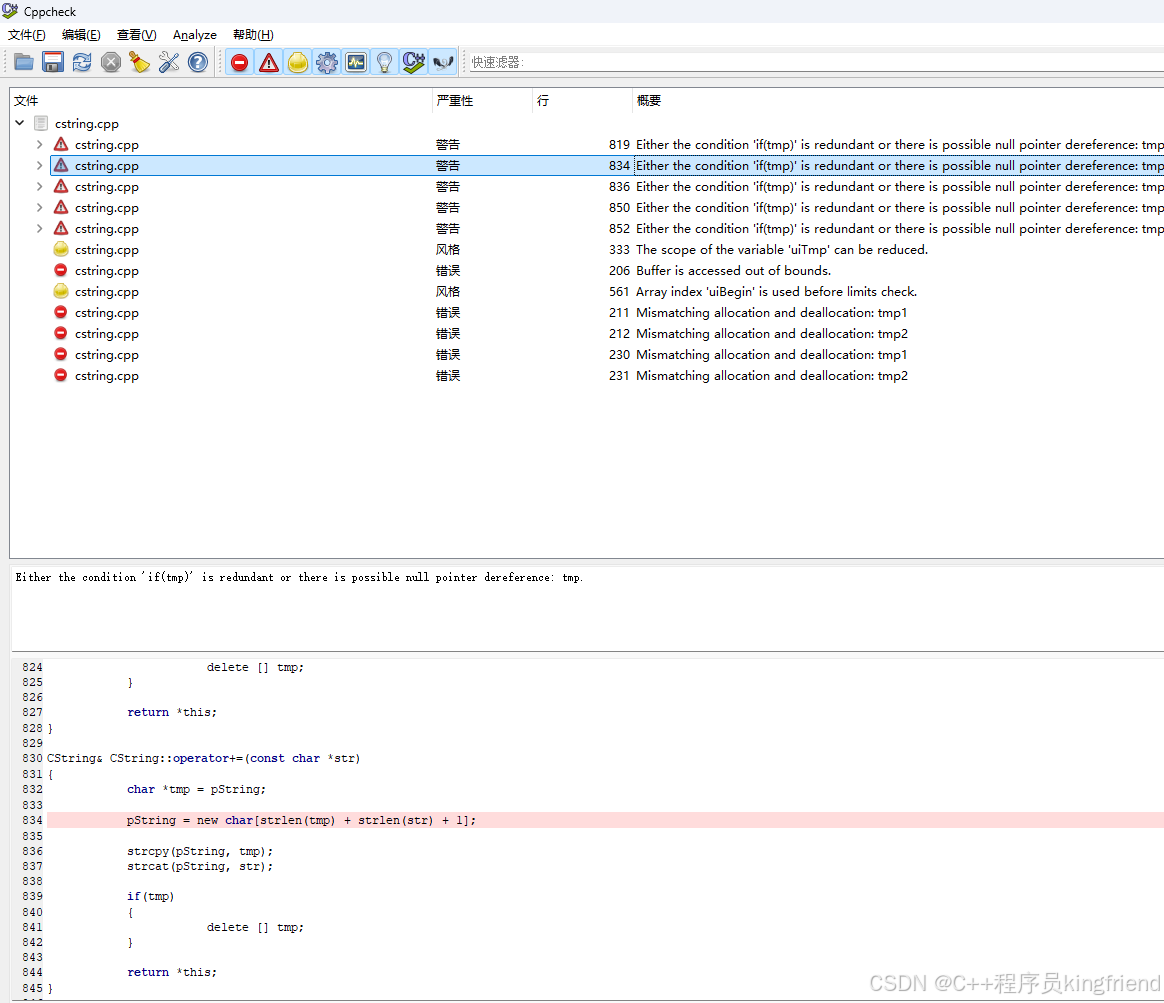This screenshot has width=1164, height=1003.
Task: Open preferences via wrench and screwdriver icon
Action: (x=169, y=62)
